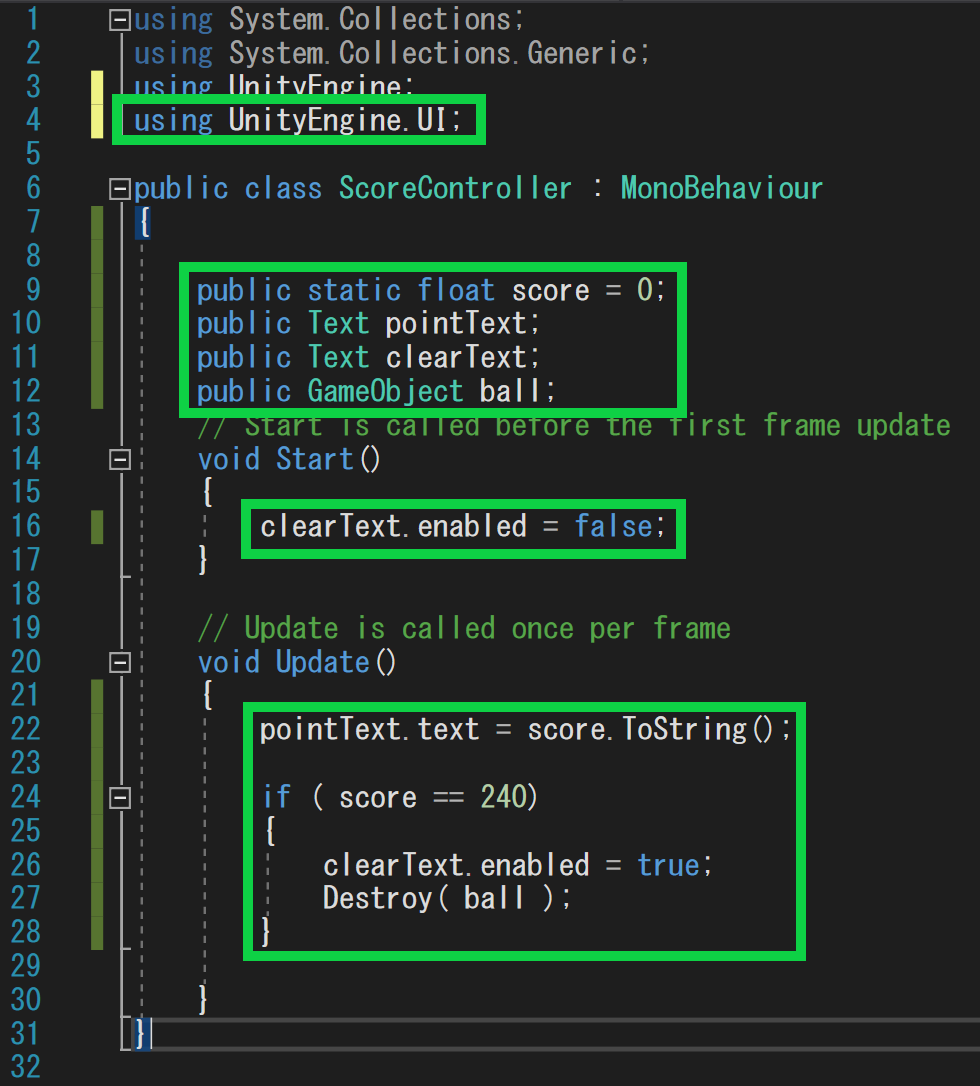Click the "Update is called once per frame" comment
The width and height of the screenshot is (980, 1086).
[487, 628]
